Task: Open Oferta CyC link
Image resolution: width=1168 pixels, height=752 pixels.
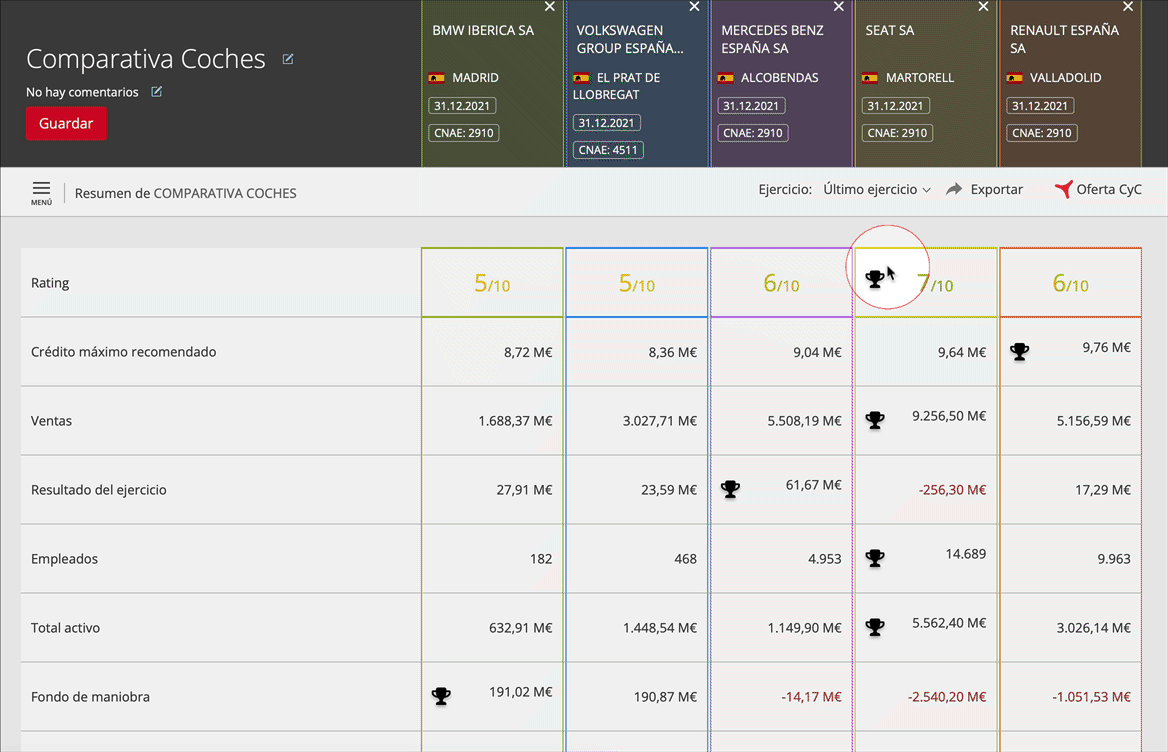Action: coord(1098,189)
